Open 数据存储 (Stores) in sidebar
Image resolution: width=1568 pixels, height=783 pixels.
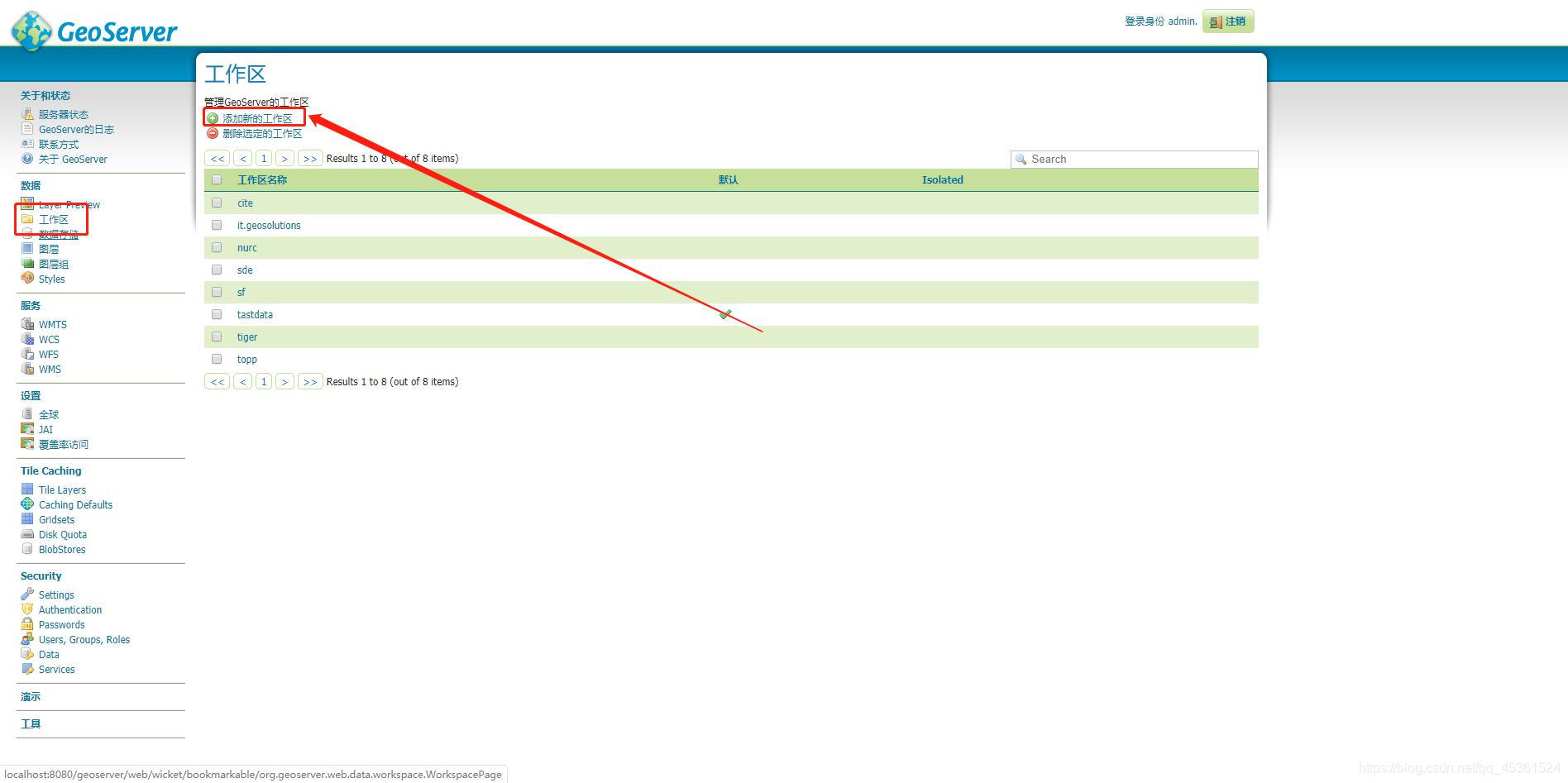(59, 234)
